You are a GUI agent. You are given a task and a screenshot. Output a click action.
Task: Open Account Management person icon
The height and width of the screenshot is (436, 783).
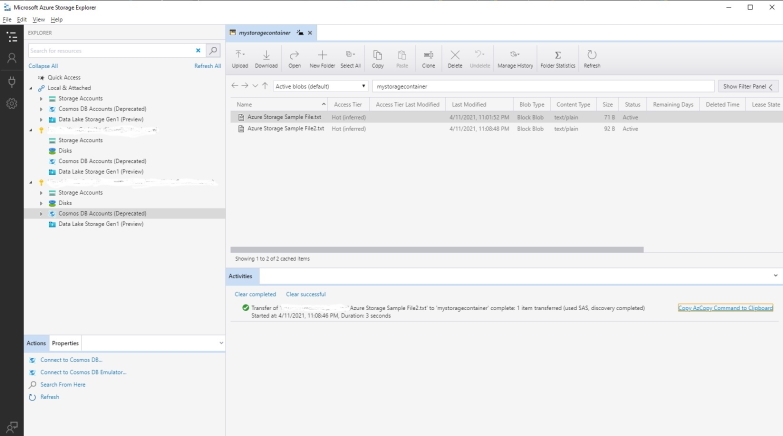point(11,58)
